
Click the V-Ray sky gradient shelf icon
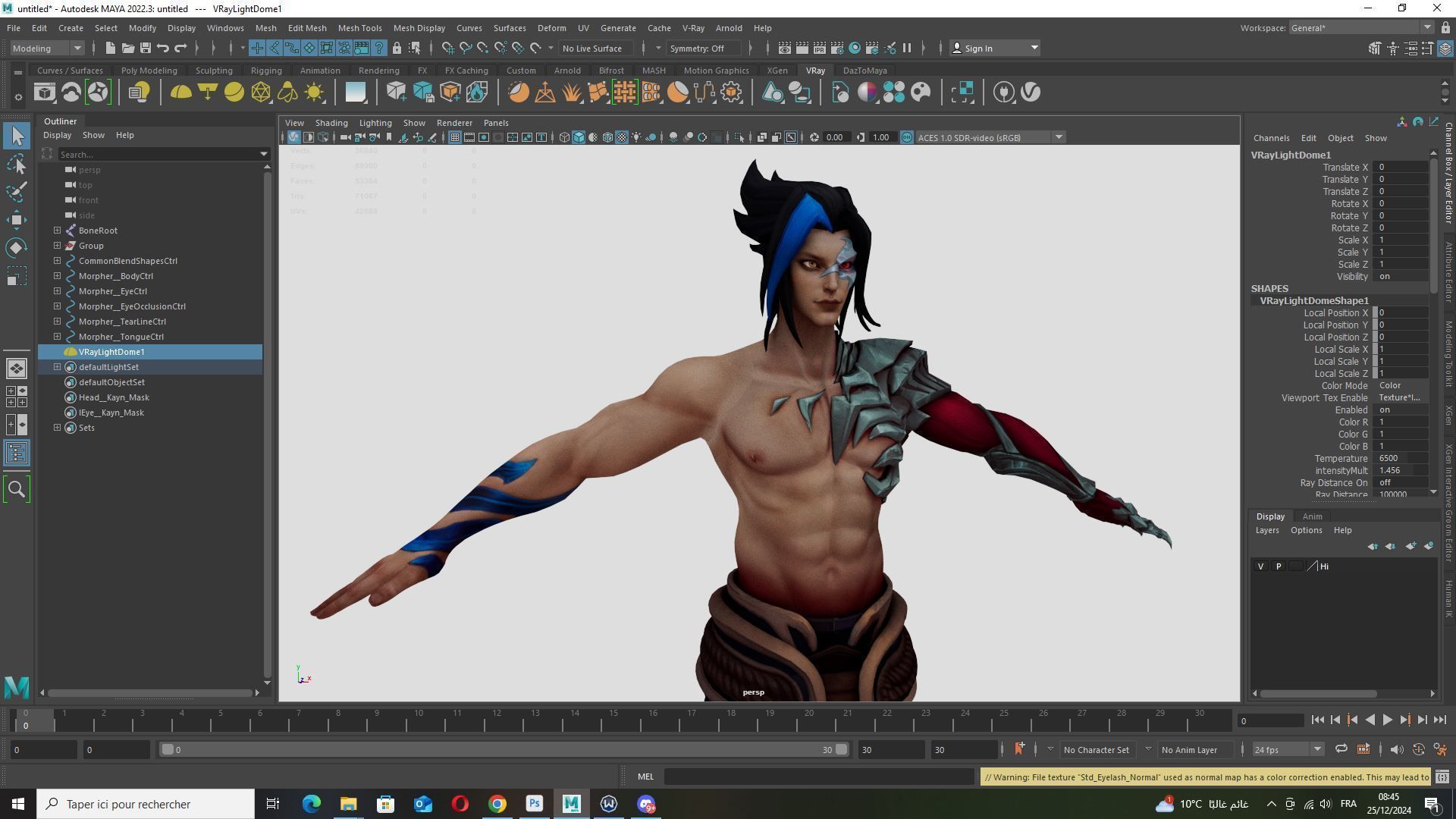coord(355,93)
